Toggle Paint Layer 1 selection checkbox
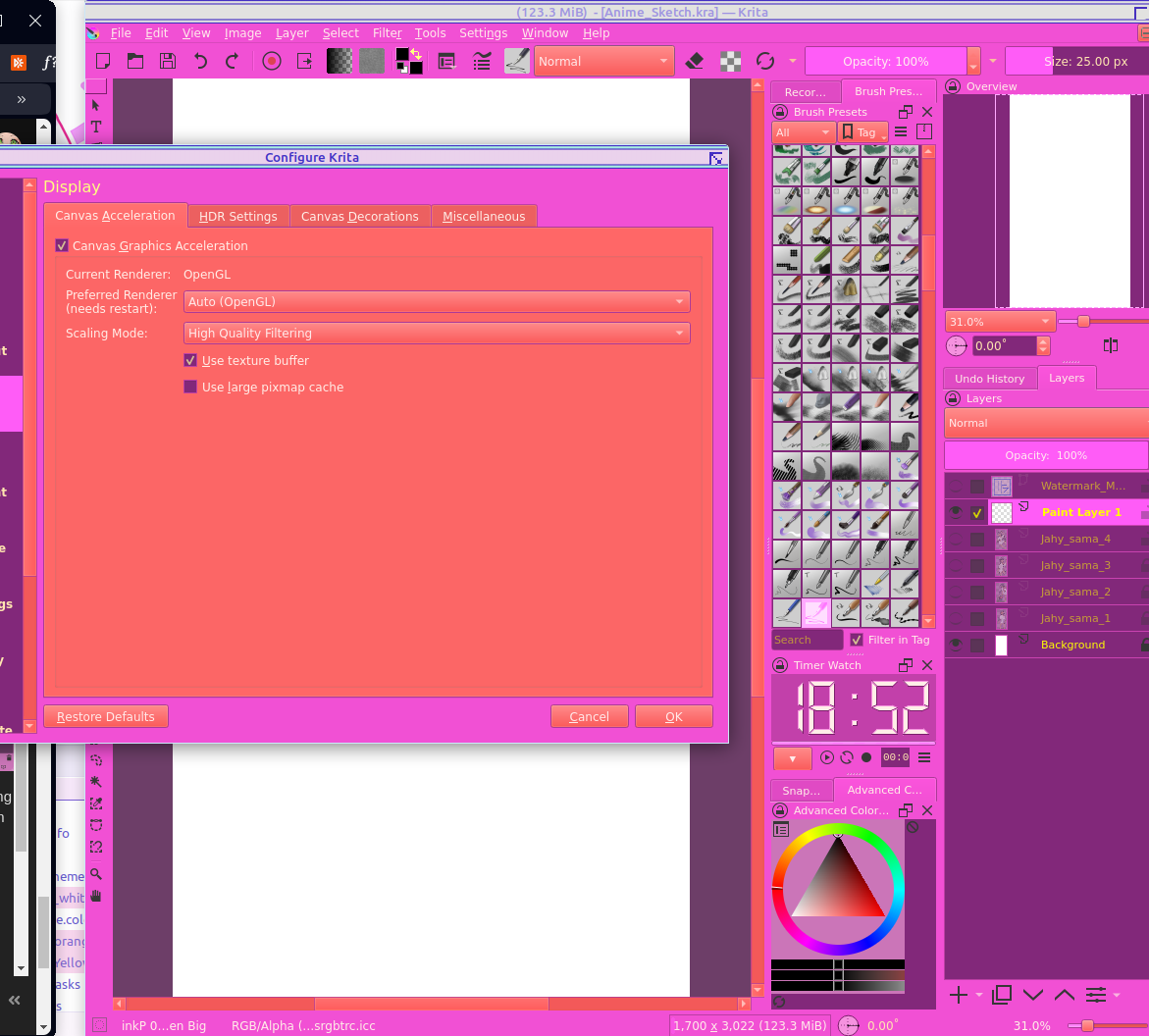 pyautogui.click(x=976, y=513)
